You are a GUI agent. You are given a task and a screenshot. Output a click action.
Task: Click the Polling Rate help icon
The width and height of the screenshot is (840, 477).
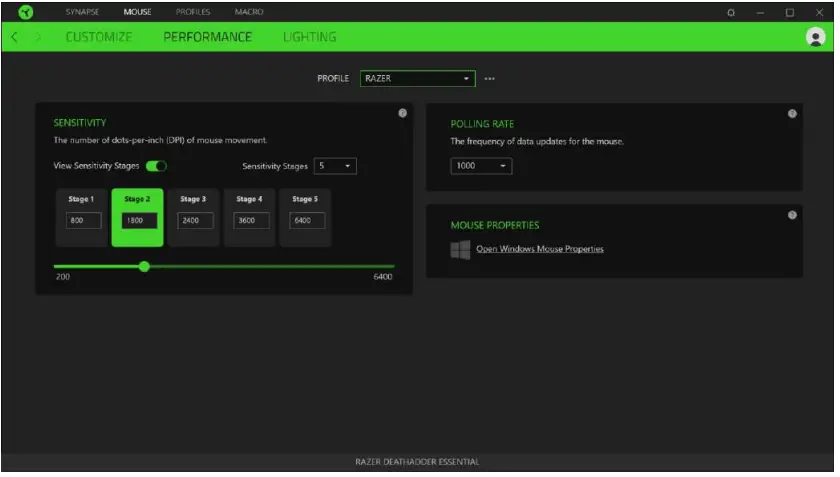coord(792,113)
